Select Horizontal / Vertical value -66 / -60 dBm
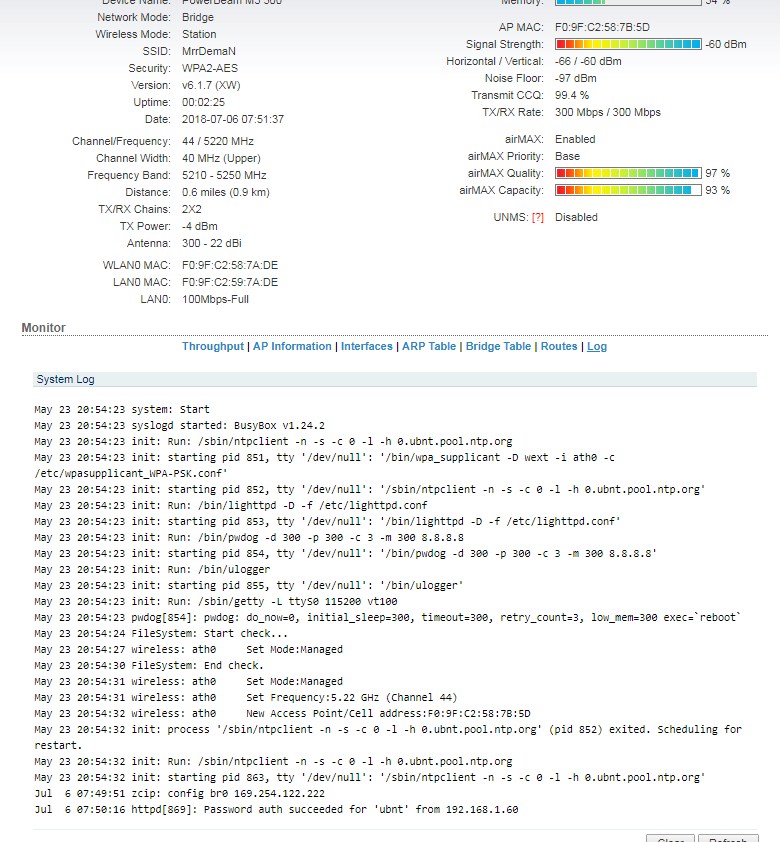The width and height of the screenshot is (780, 842). coord(588,61)
